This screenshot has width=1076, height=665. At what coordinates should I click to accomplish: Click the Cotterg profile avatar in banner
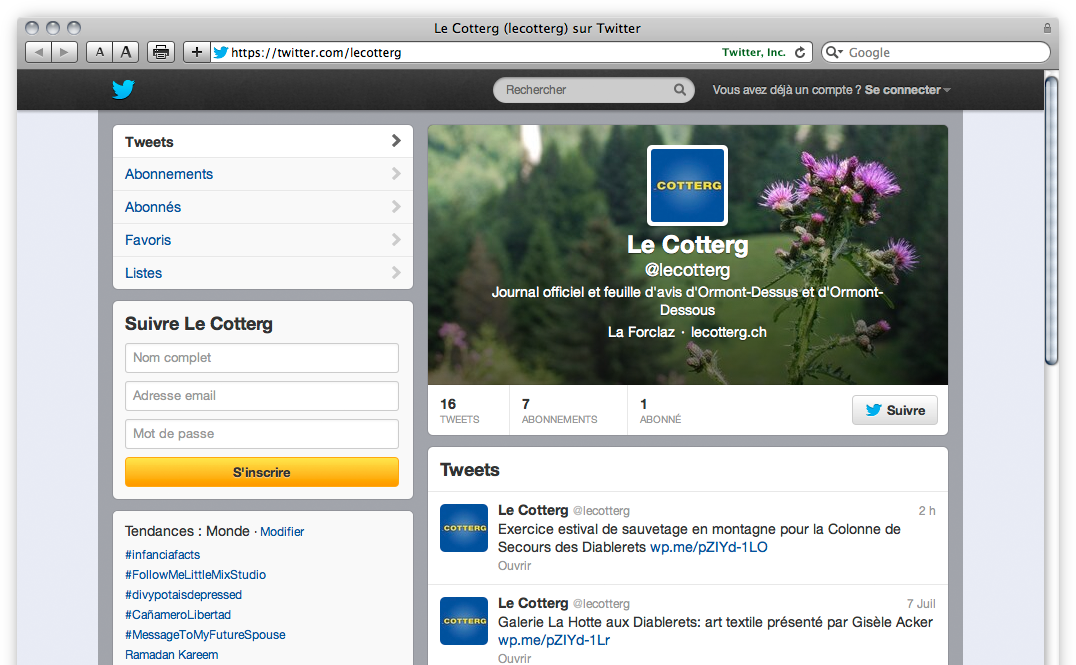pyautogui.click(x=688, y=185)
